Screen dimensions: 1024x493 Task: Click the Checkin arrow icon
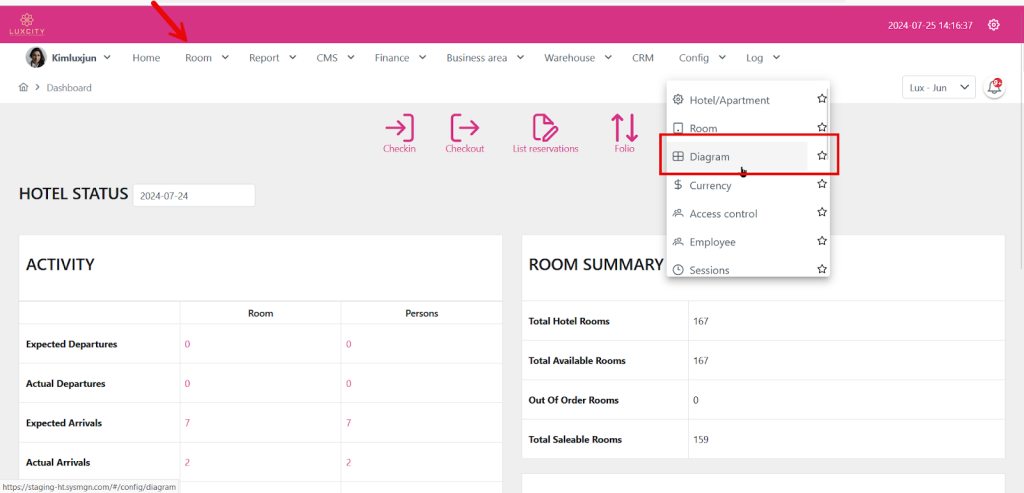[x=399, y=128]
